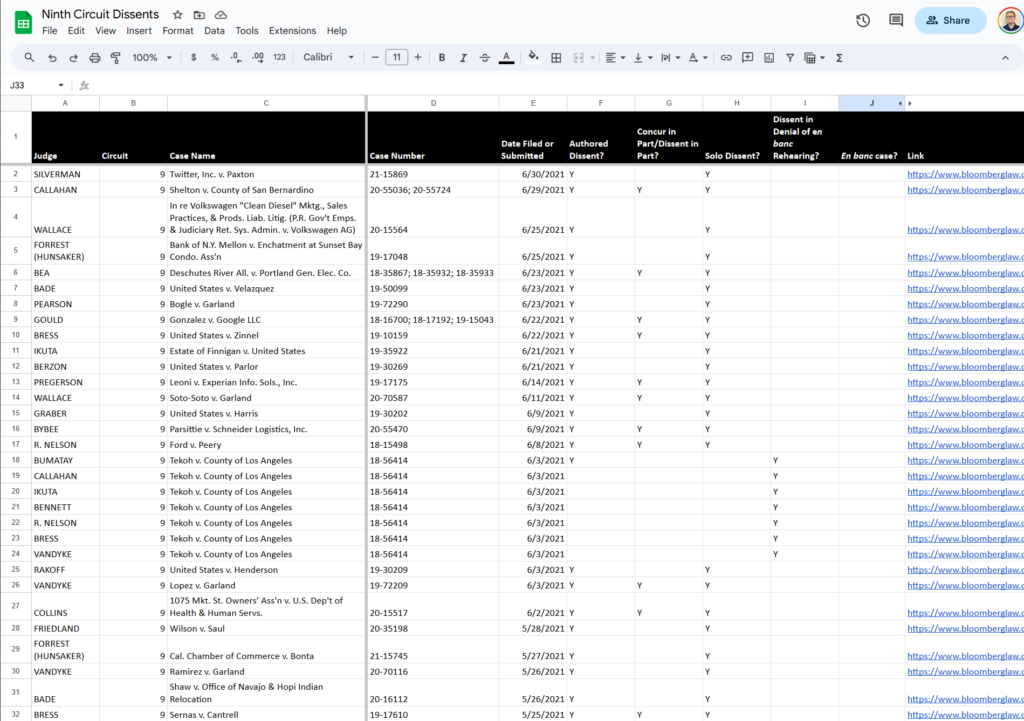The width and height of the screenshot is (1024, 721).
Task: Toggle strikethrough formatting
Action: 486,57
